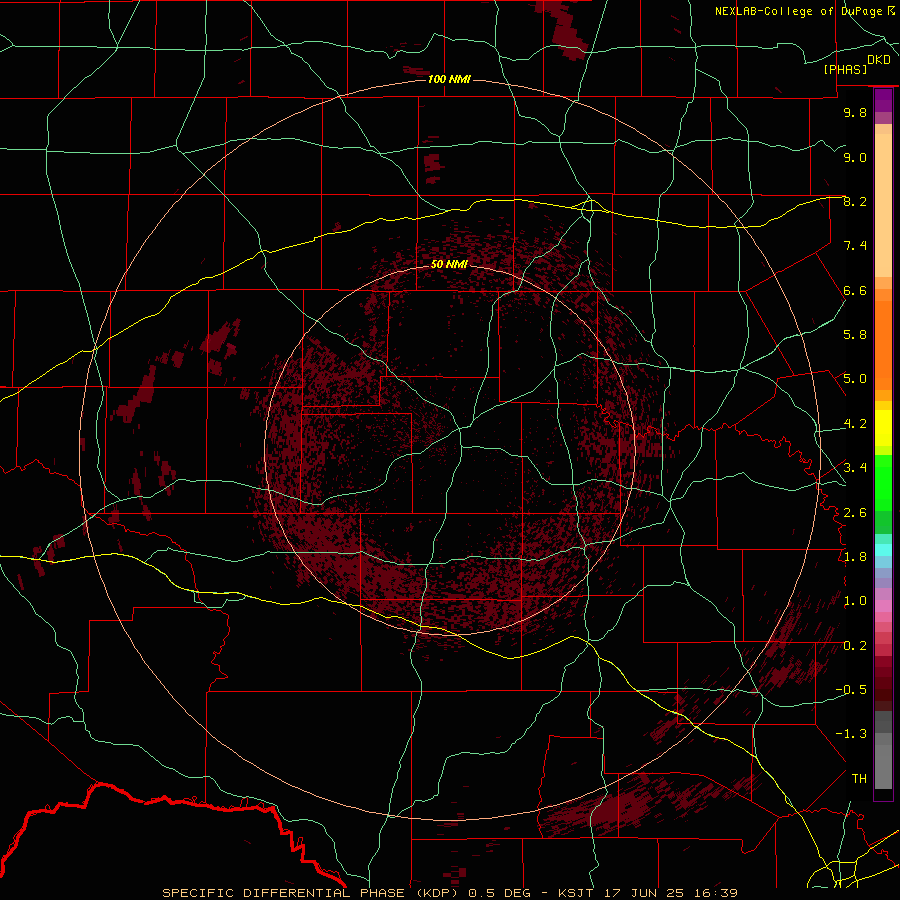Click the [PHAS] label
Viewport: 900px width, 900px height.
[x=845, y=69]
